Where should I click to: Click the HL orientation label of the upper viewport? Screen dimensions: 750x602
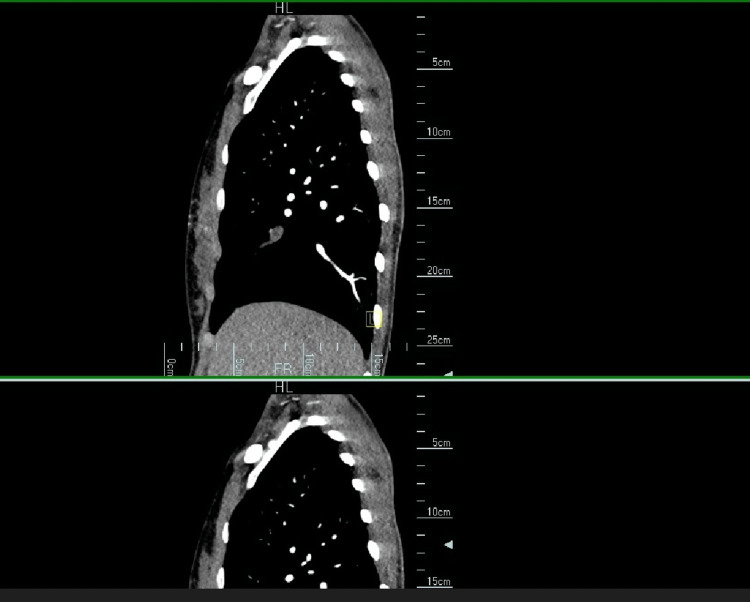click(284, 8)
